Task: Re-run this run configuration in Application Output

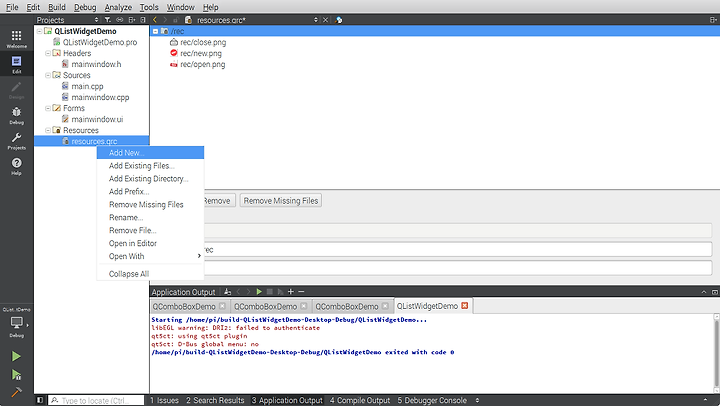Action: click(259, 292)
